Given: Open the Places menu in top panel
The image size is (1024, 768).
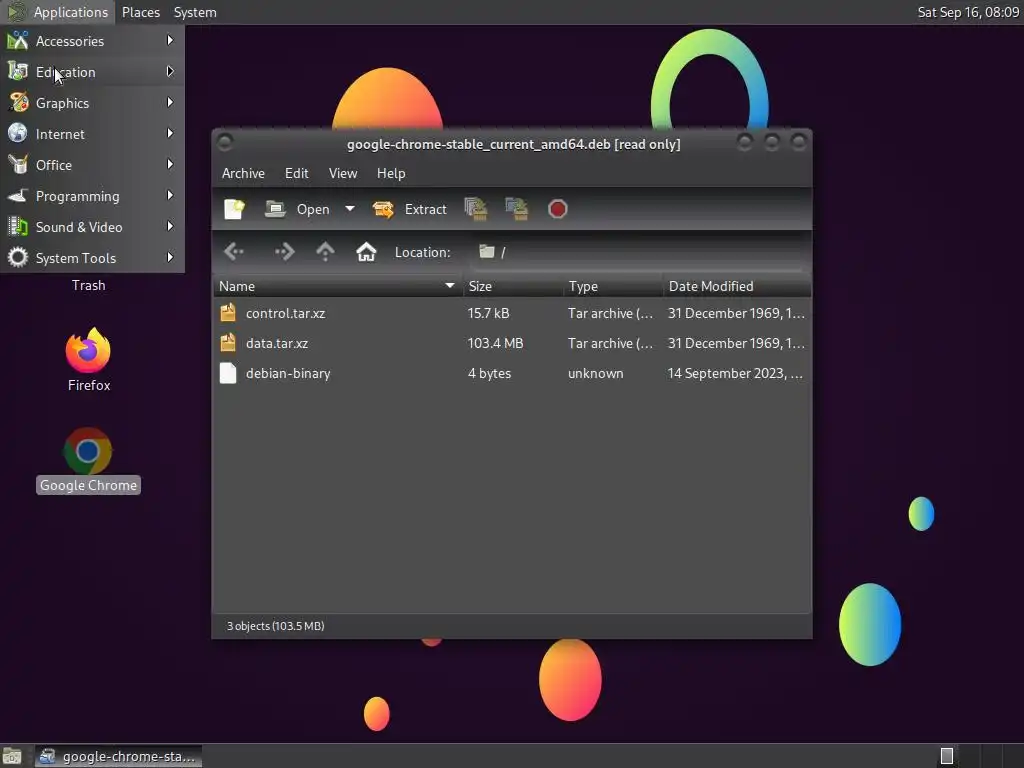Looking at the screenshot, I should pos(140,12).
